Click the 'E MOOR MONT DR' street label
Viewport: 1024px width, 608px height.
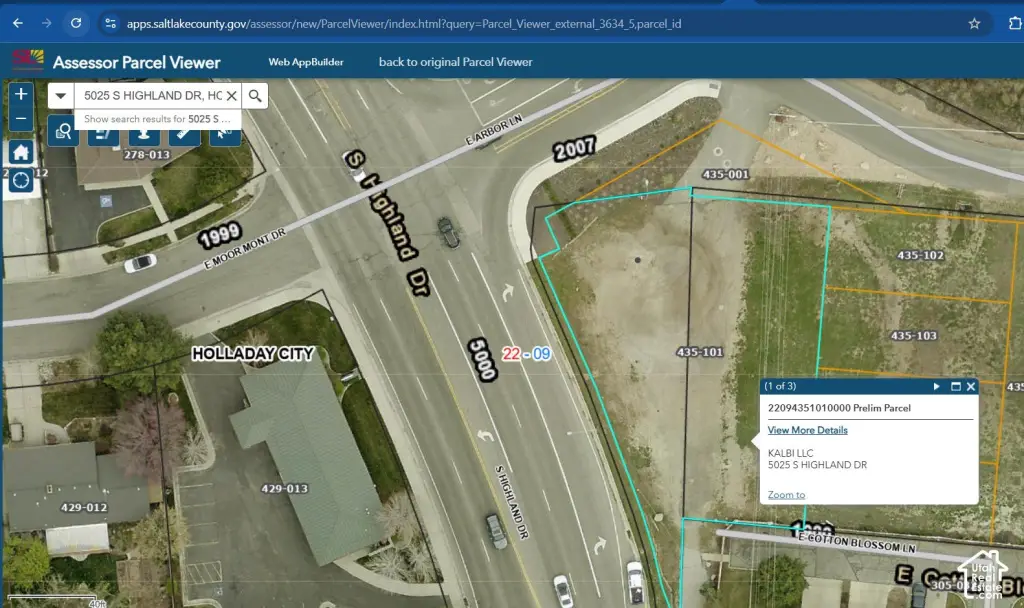pos(245,249)
